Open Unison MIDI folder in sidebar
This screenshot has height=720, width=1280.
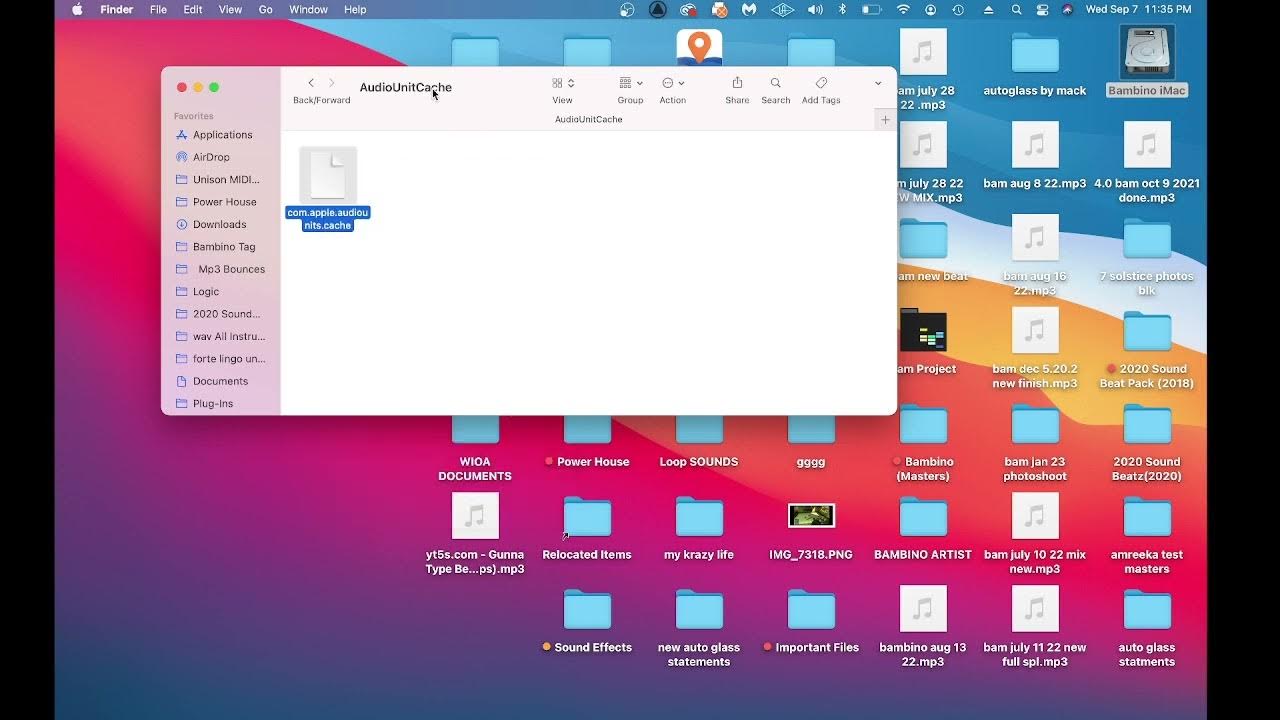pos(225,180)
